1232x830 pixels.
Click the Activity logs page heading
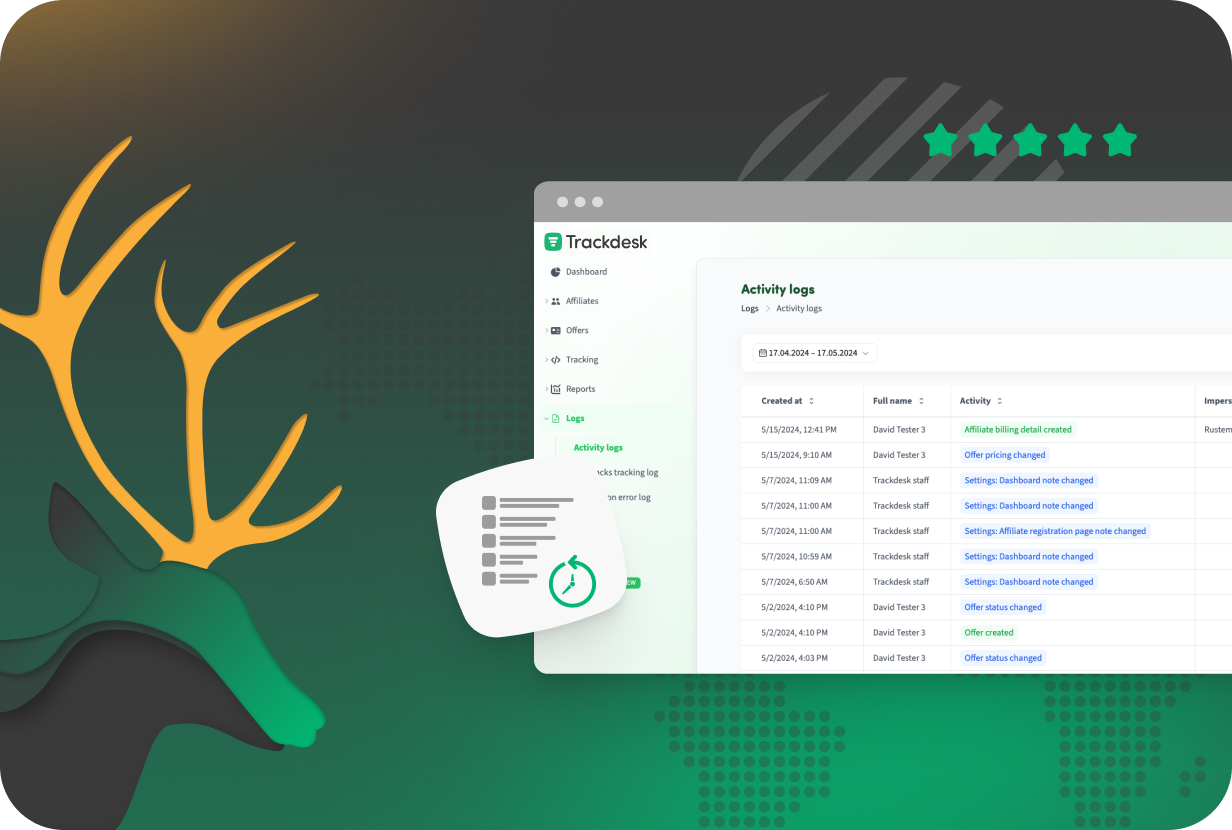[778, 289]
